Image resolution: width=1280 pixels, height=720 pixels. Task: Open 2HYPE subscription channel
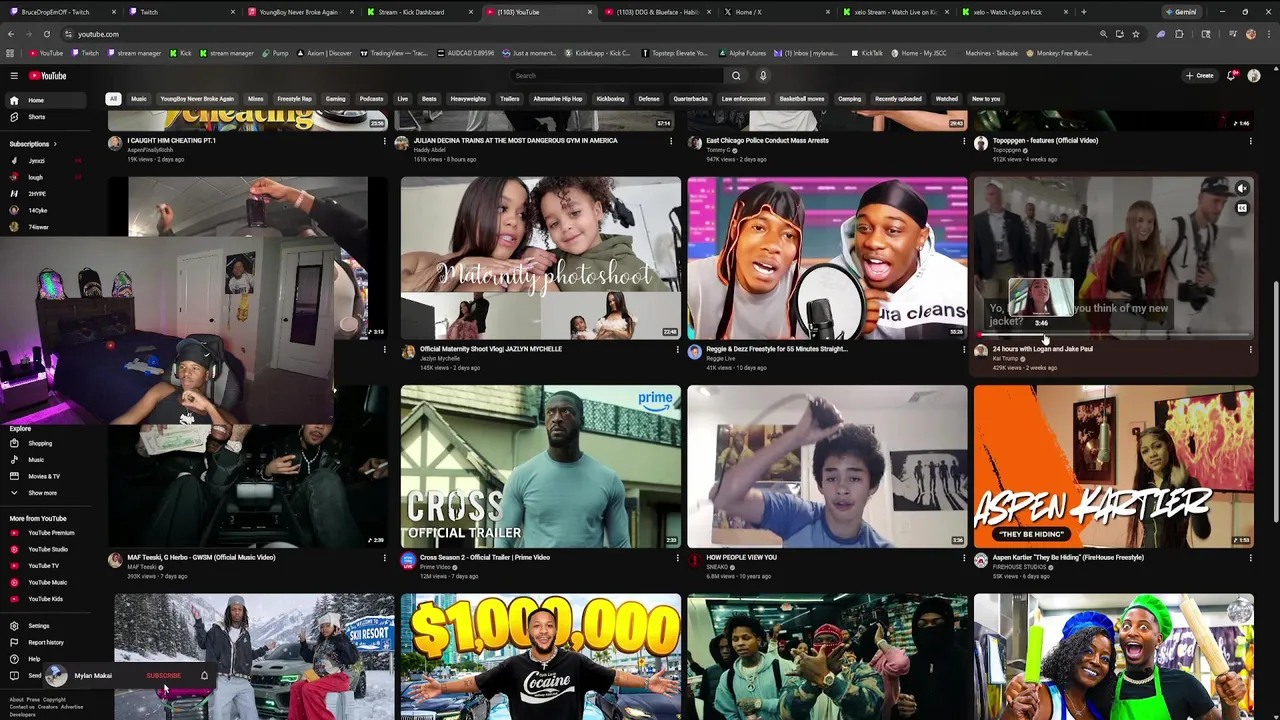click(x=45, y=194)
